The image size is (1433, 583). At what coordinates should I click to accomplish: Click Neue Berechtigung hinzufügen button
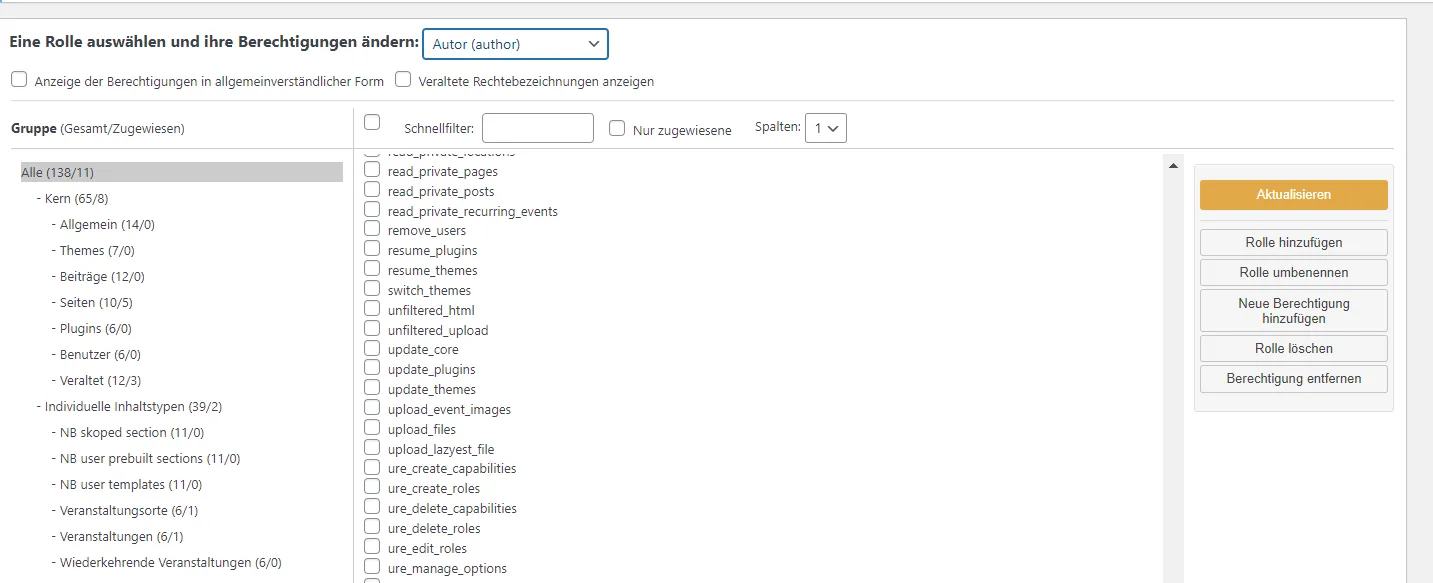coord(1293,310)
